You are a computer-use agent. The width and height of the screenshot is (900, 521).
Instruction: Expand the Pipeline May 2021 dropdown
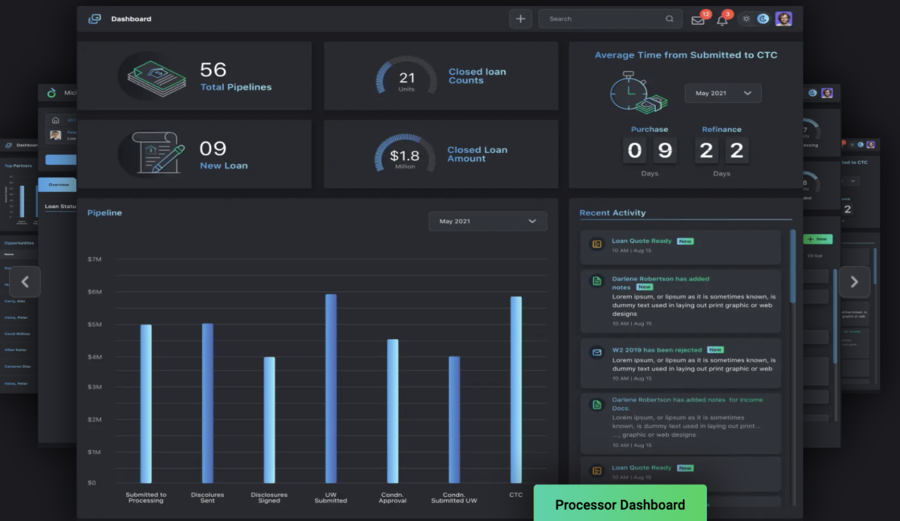(488, 221)
